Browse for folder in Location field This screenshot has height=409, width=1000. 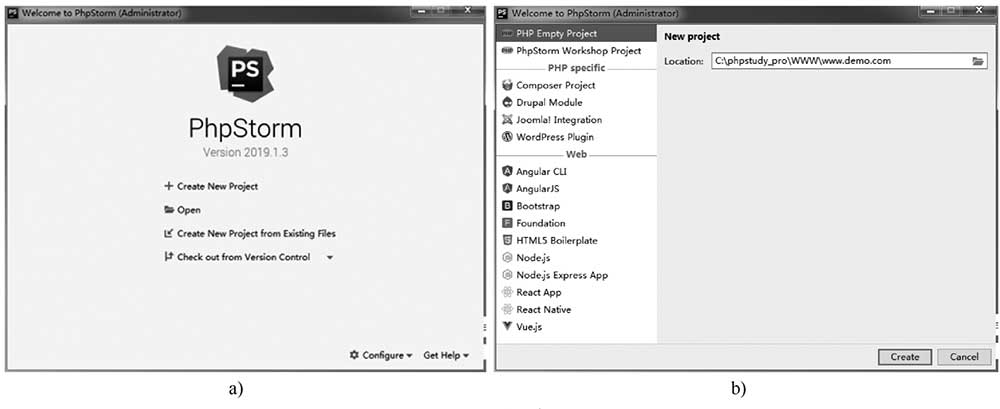(x=978, y=61)
